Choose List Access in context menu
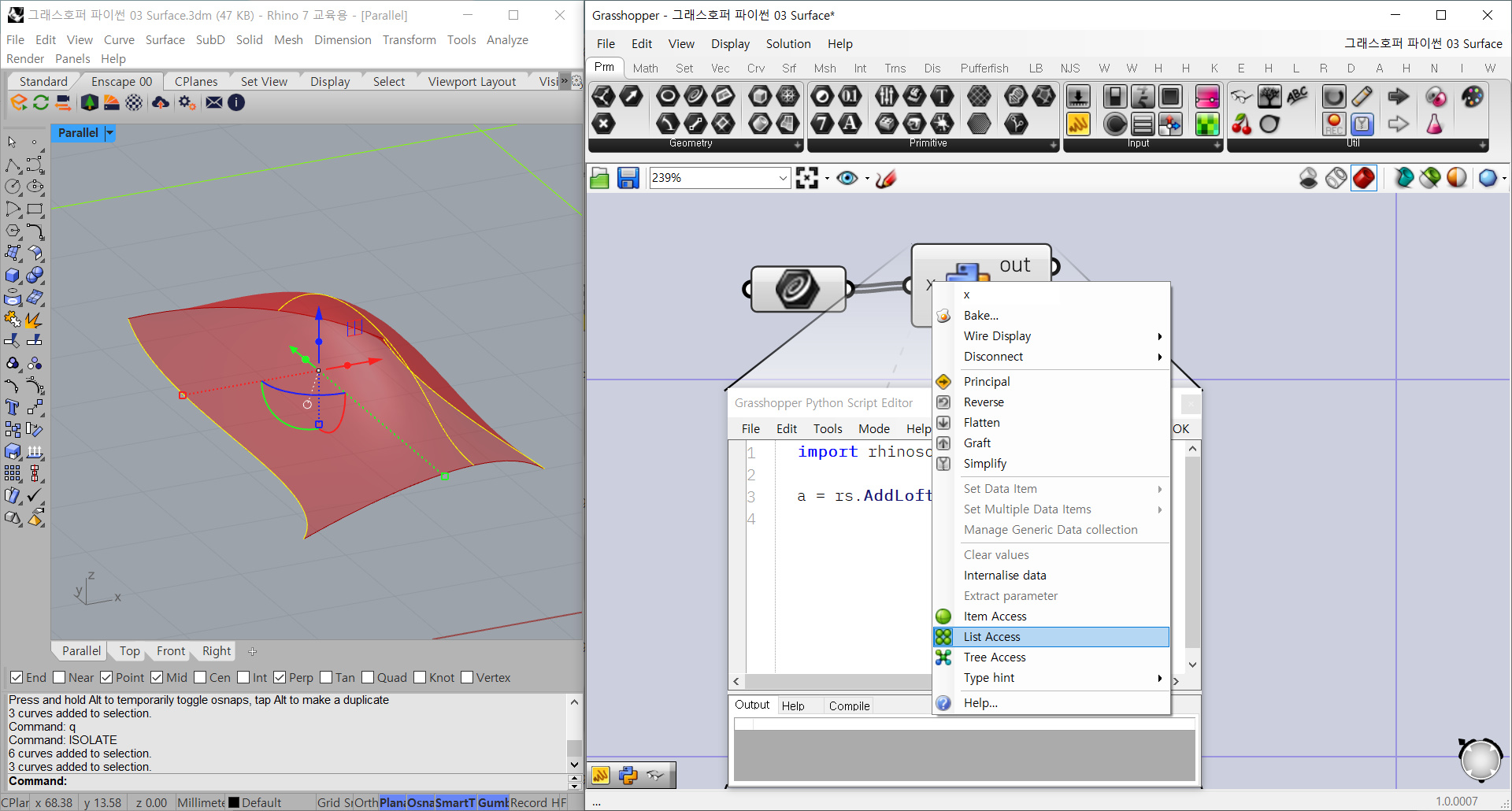This screenshot has width=1512, height=811. point(1051,637)
